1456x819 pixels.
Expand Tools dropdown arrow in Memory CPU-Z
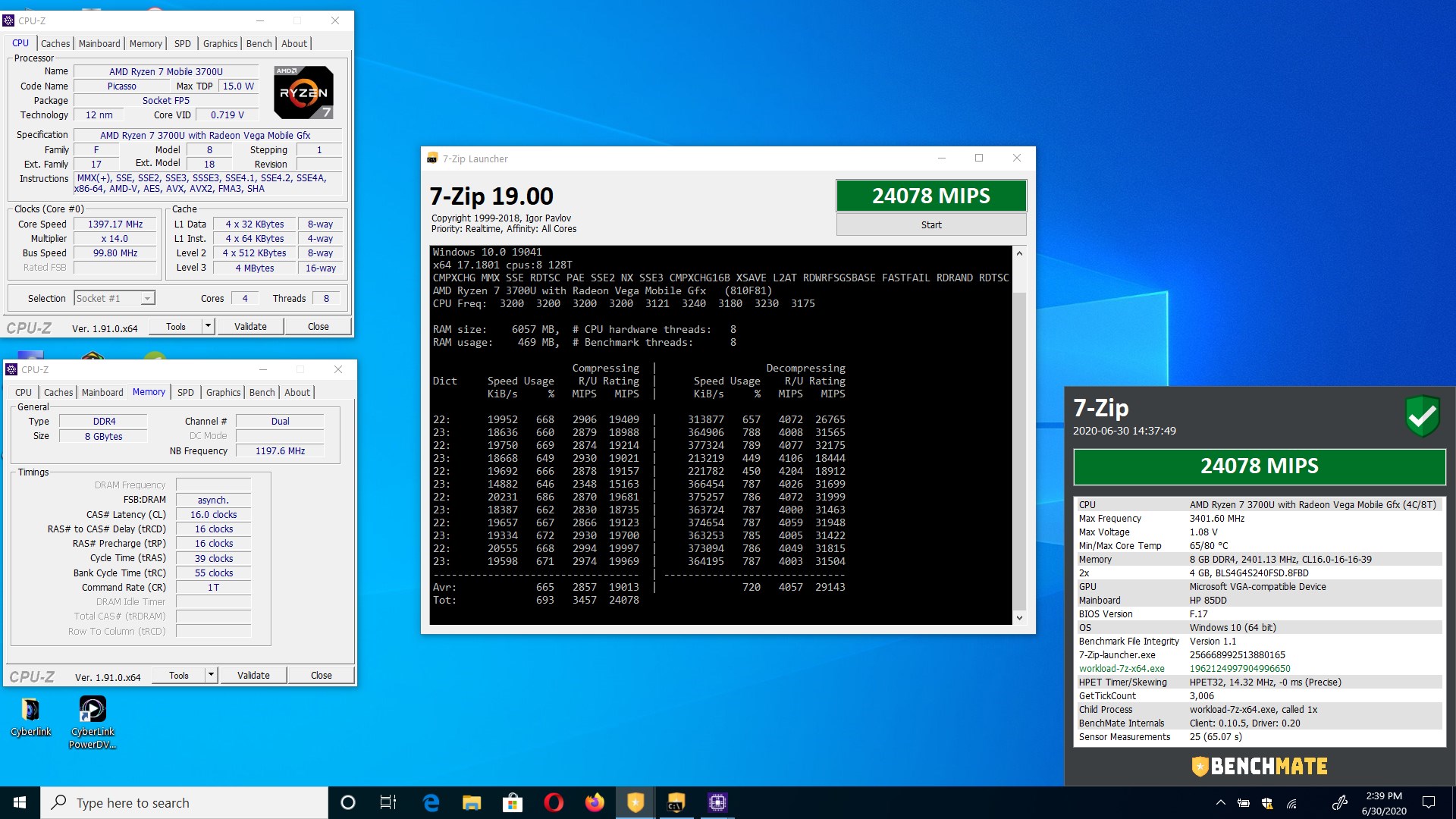coord(211,675)
